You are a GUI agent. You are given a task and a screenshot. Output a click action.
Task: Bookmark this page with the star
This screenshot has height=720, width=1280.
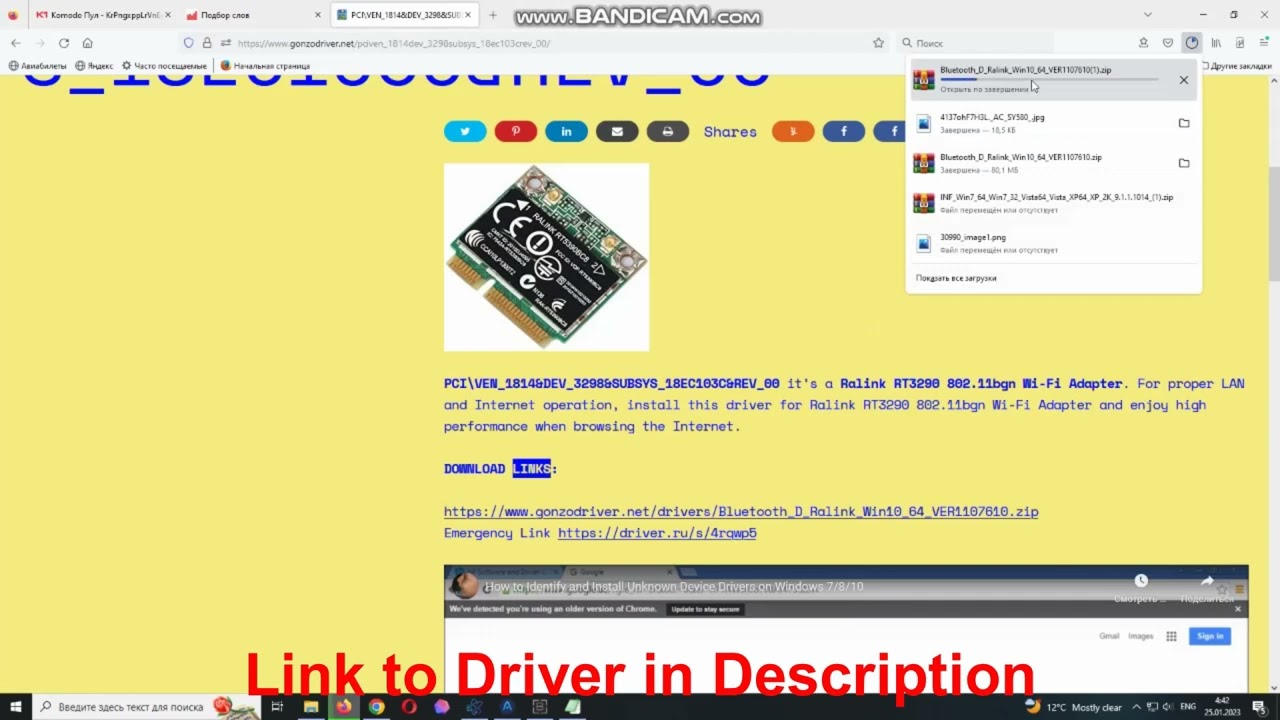[878, 43]
